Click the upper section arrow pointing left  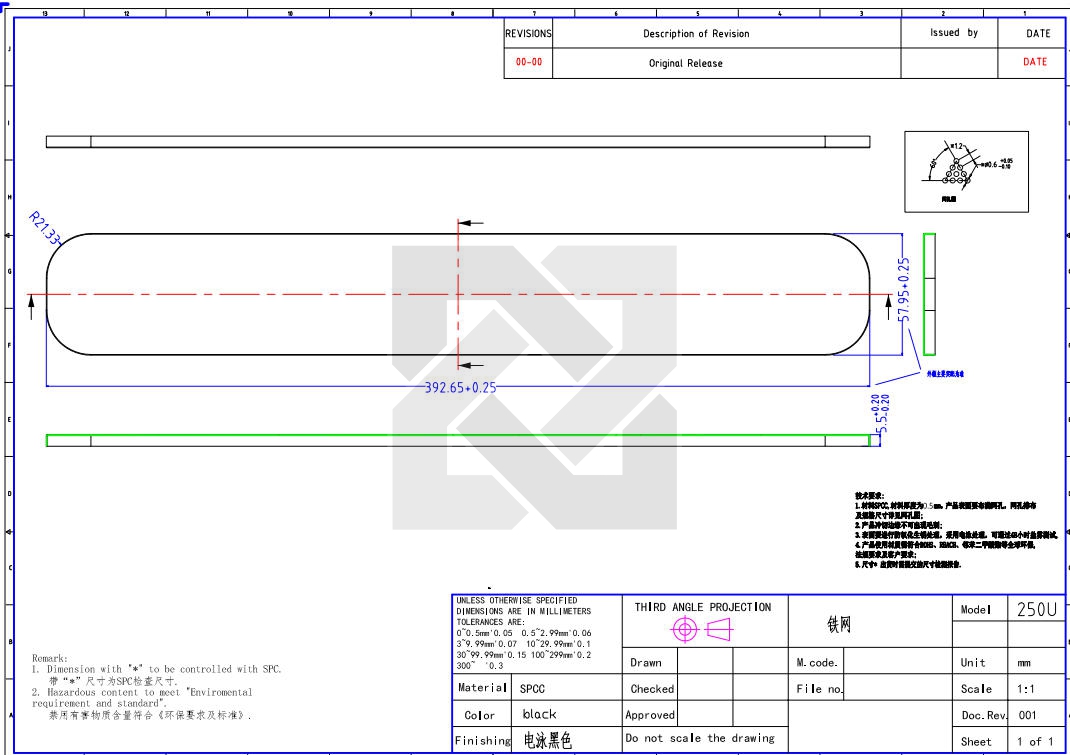click(470, 224)
